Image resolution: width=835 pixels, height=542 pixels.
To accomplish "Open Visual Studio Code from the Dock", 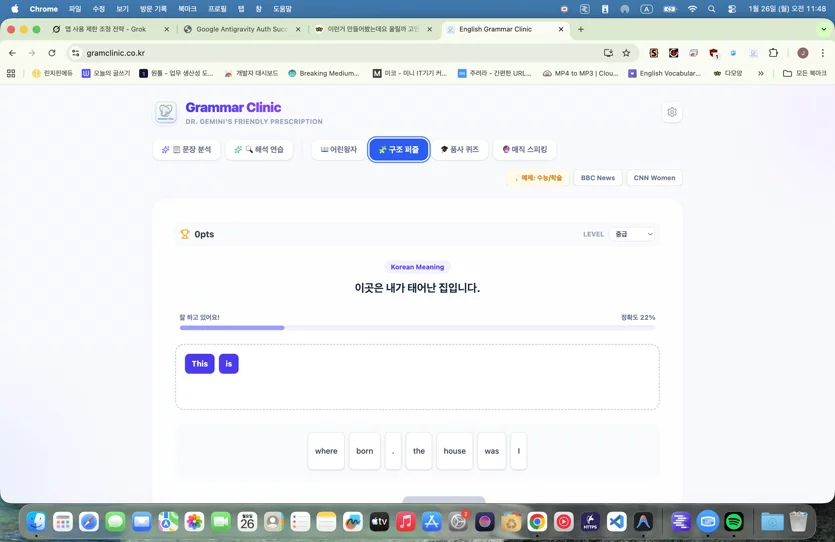I will (x=616, y=522).
